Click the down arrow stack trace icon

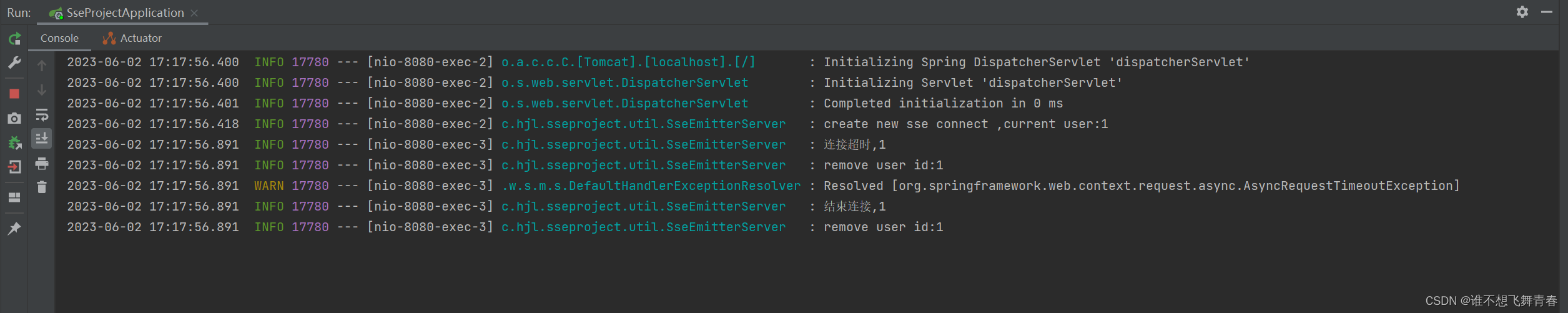(x=42, y=90)
